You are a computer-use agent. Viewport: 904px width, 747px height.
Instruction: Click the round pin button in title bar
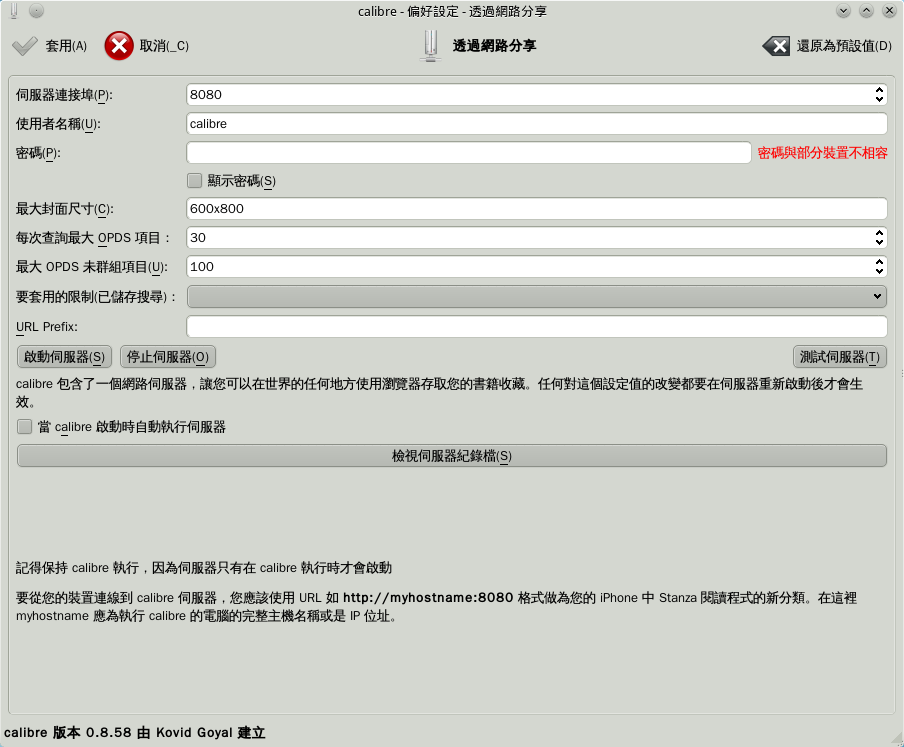36,10
